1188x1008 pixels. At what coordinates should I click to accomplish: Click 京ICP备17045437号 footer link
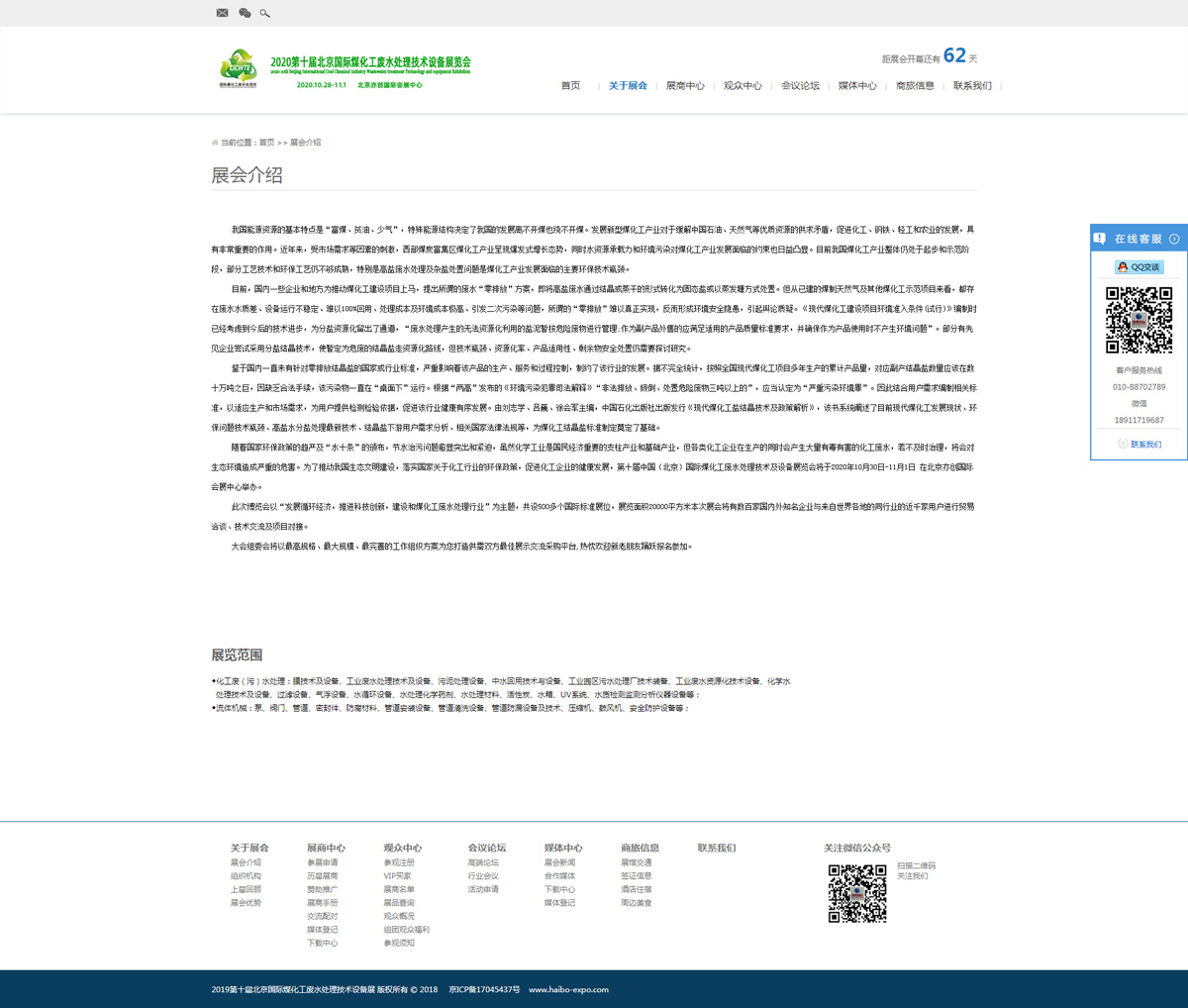tap(484, 989)
